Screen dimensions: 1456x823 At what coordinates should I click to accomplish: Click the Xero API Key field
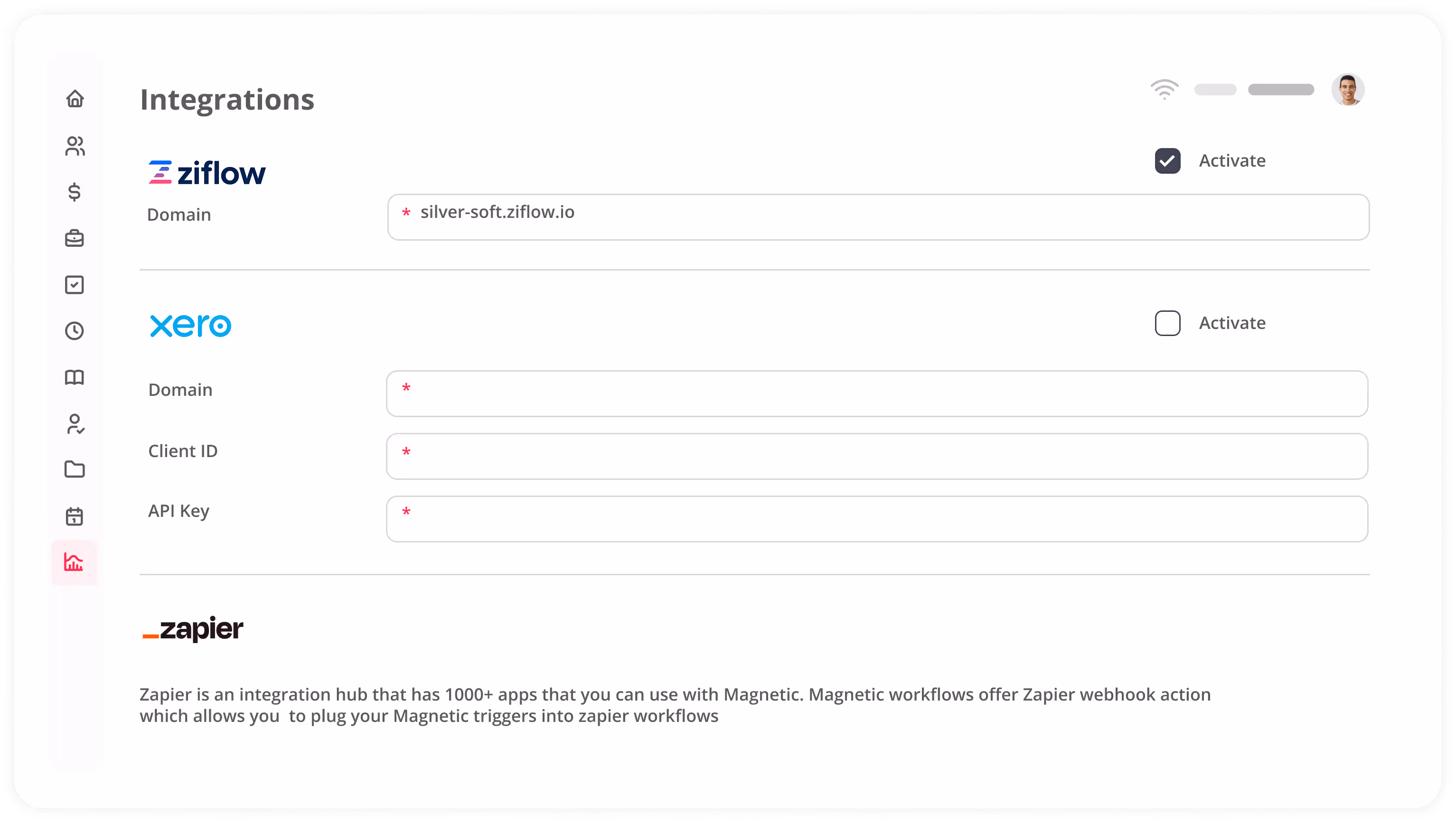click(877, 519)
